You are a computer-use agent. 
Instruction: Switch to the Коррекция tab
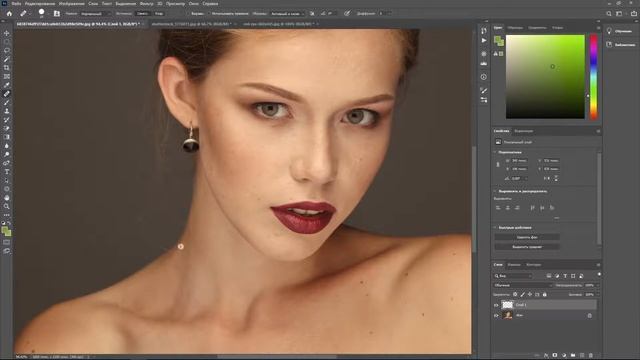click(x=523, y=131)
